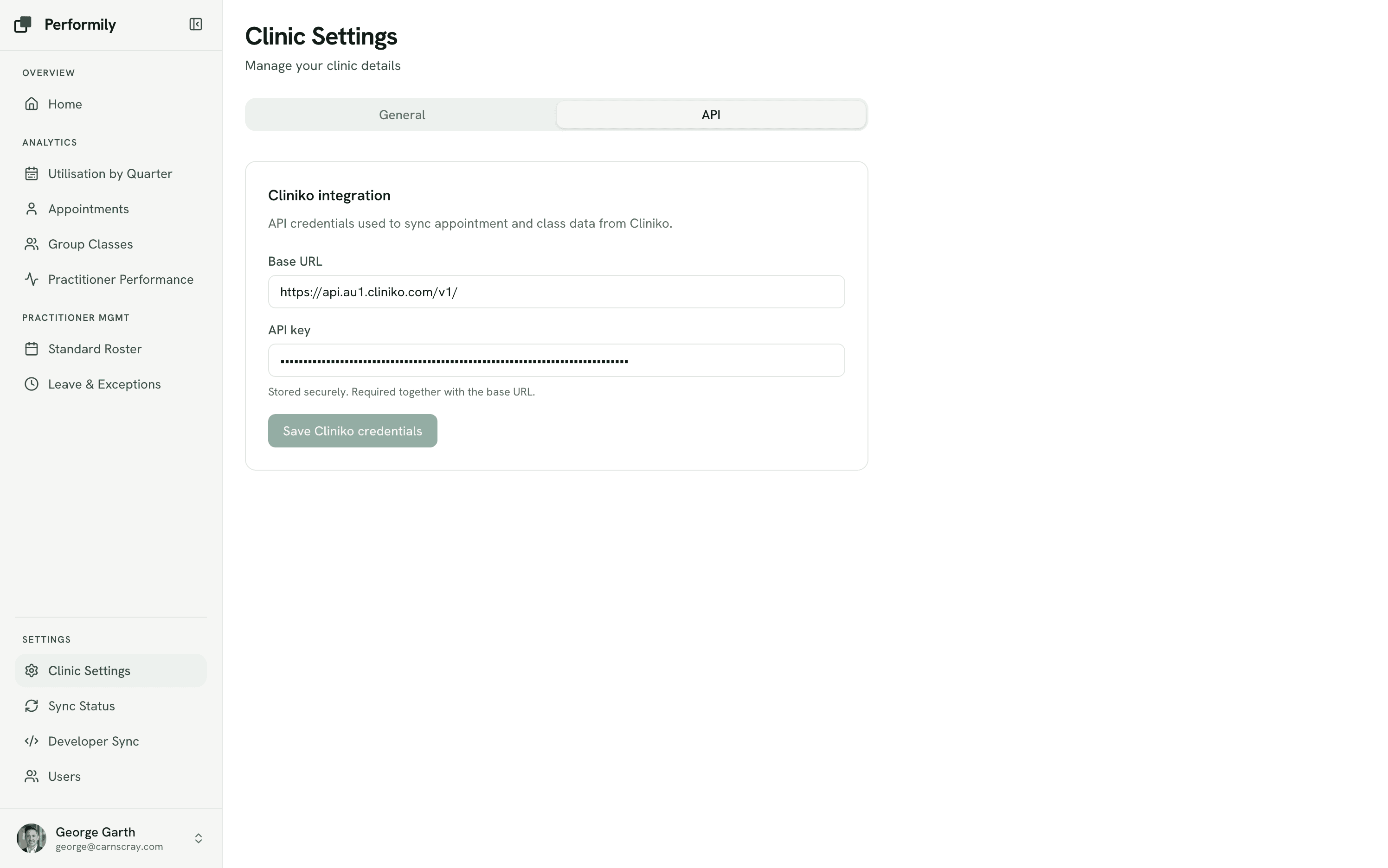The width and height of the screenshot is (1388, 868).
Task: Collapse the sidebar with the panel icon
Action: pos(196,24)
